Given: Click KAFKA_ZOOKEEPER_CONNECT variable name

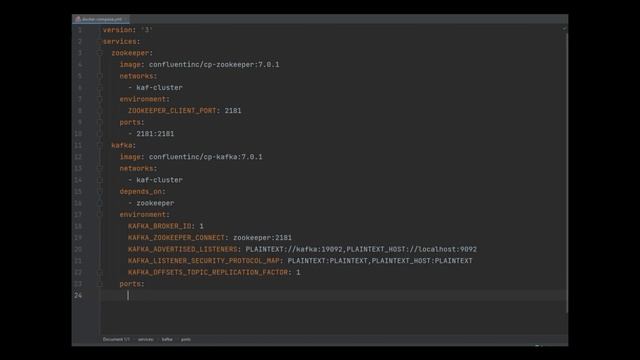Looking at the screenshot, I should (176, 238).
